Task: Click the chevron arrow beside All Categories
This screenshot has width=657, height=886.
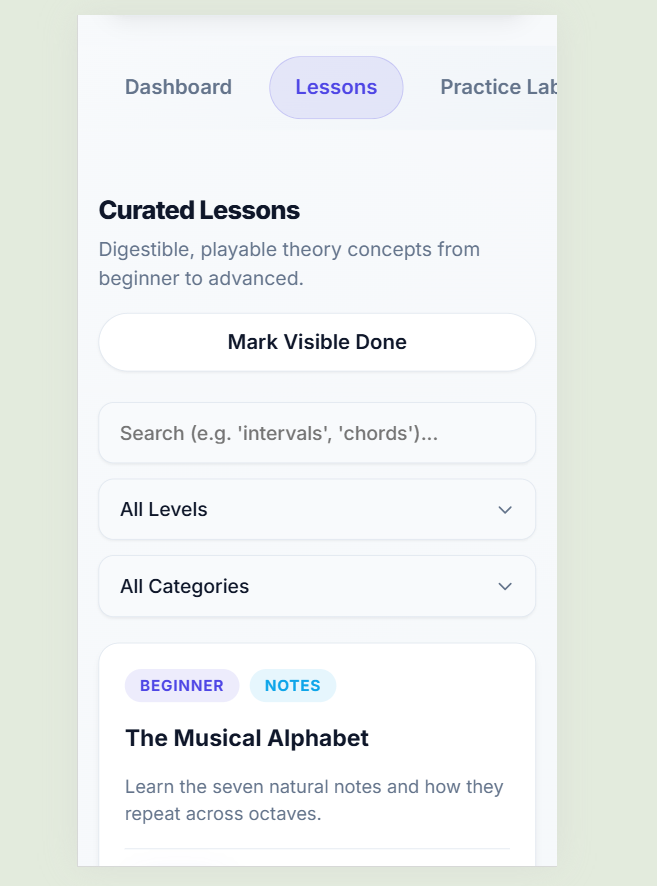Action: tap(505, 586)
